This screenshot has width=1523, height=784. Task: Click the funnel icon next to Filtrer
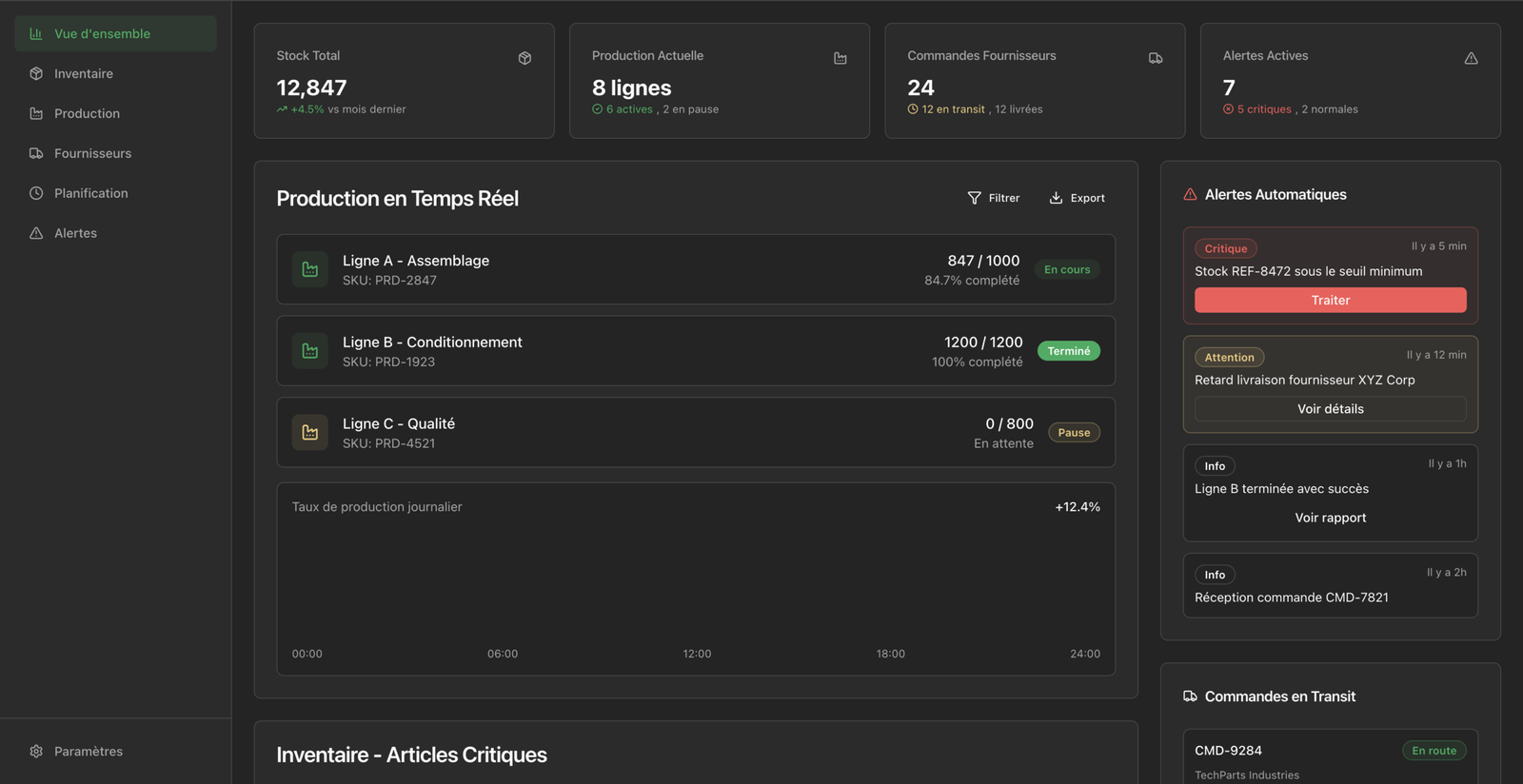click(974, 198)
